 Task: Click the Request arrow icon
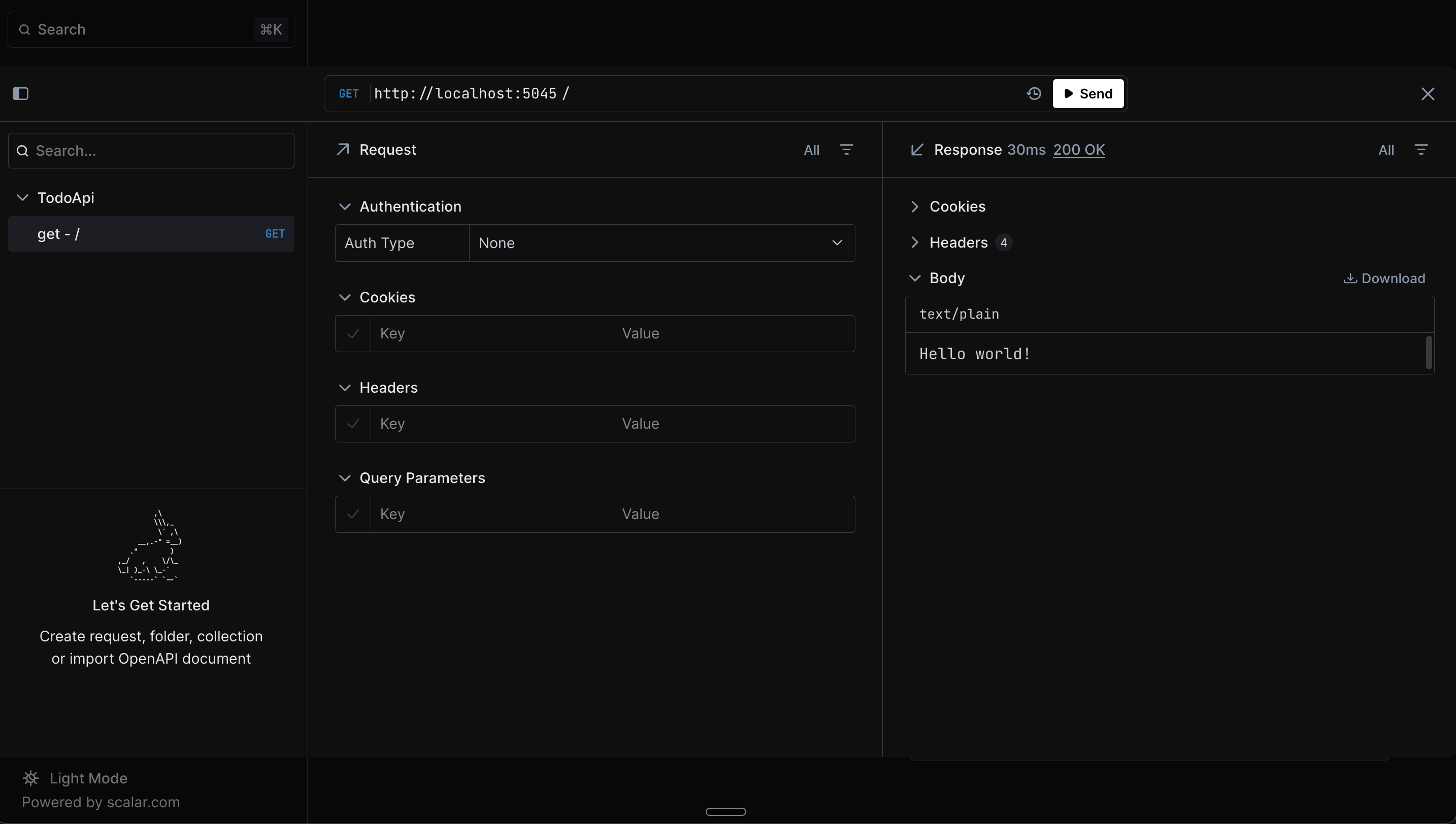pyautogui.click(x=342, y=149)
